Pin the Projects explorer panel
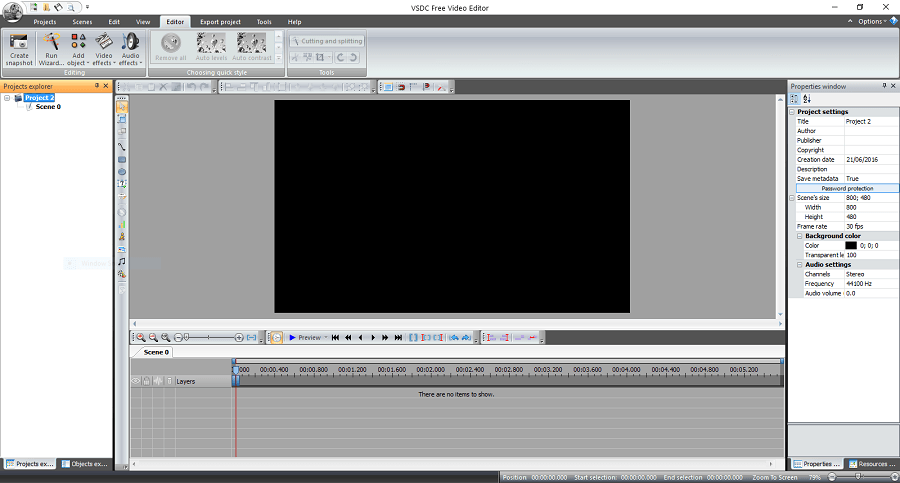Image resolution: width=900 pixels, height=483 pixels. tap(97, 86)
